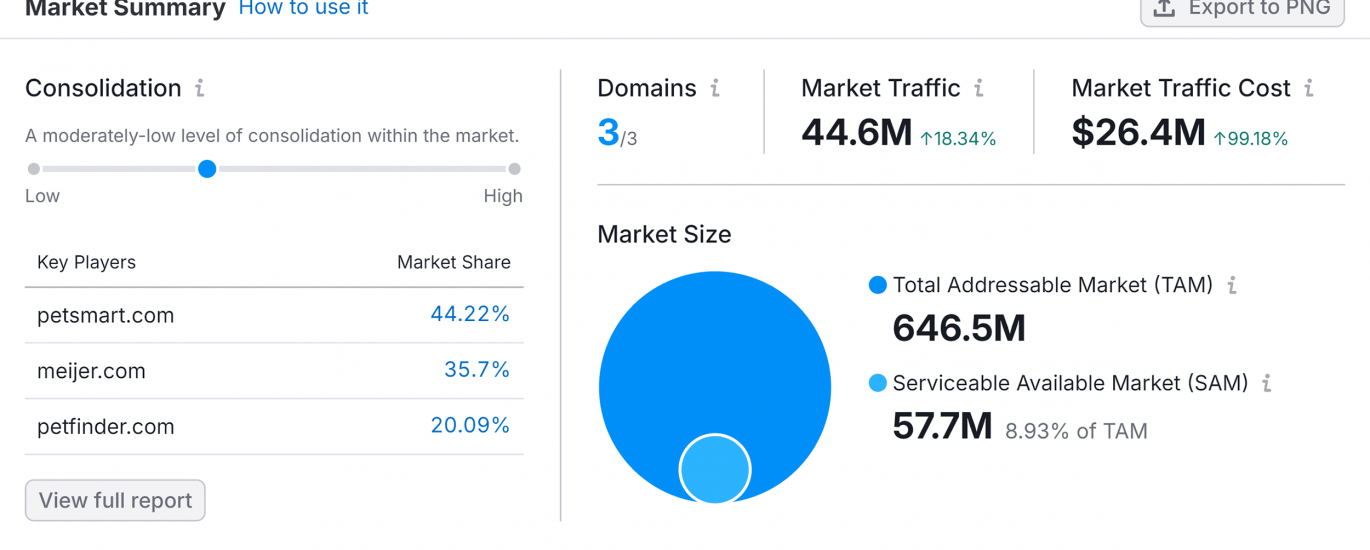Select the petsmart.com 44.22% market share
Image resolution: width=1370 pixels, height=550 pixels.
(470, 315)
